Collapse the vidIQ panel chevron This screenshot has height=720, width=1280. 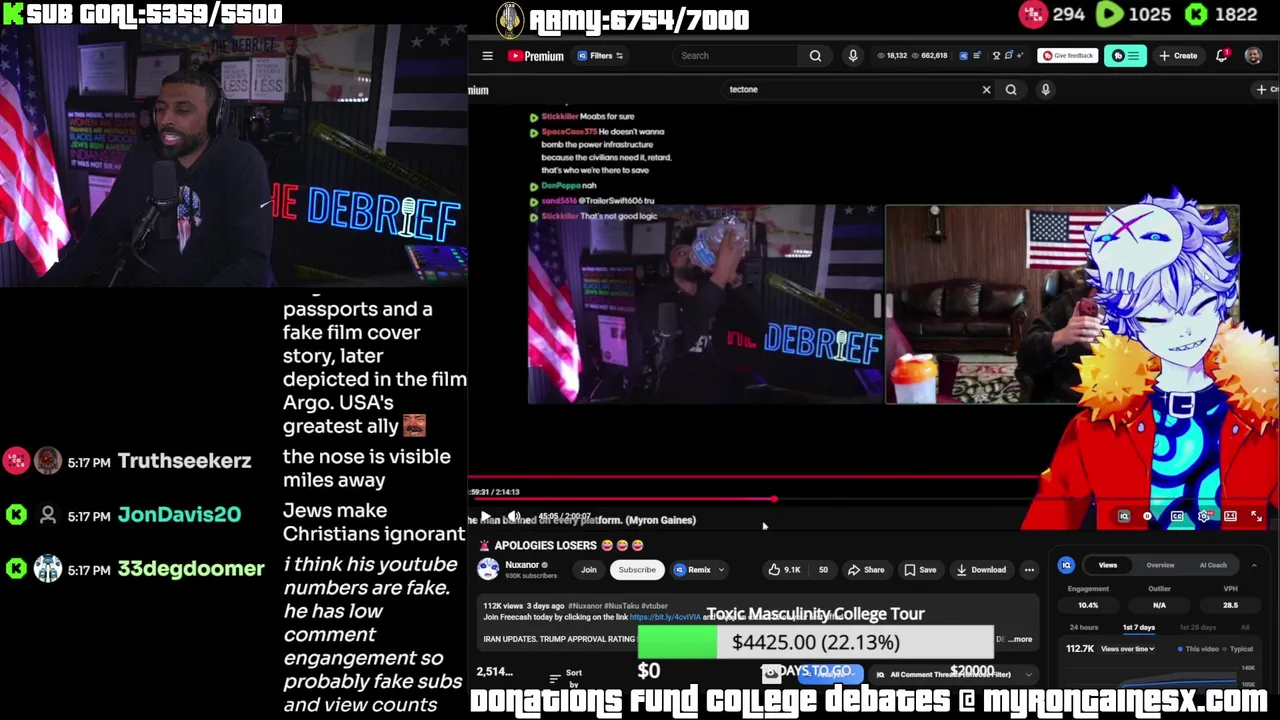point(1254,566)
